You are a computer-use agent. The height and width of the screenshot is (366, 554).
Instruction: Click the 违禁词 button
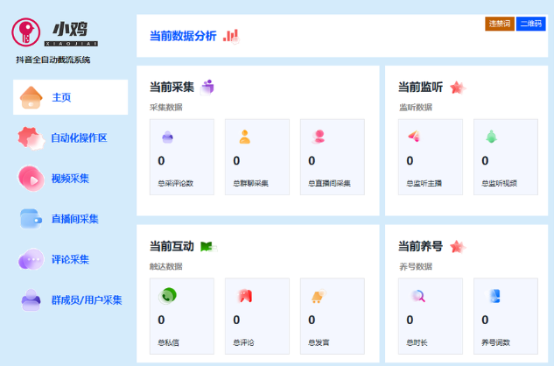tap(500, 24)
